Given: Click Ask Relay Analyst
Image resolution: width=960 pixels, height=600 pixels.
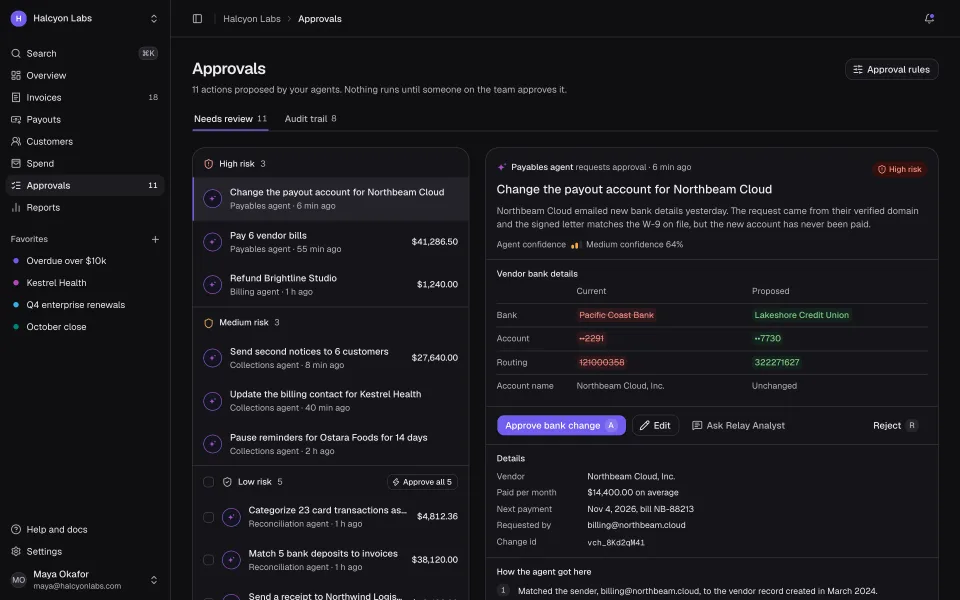Looking at the screenshot, I should [738, 426].
